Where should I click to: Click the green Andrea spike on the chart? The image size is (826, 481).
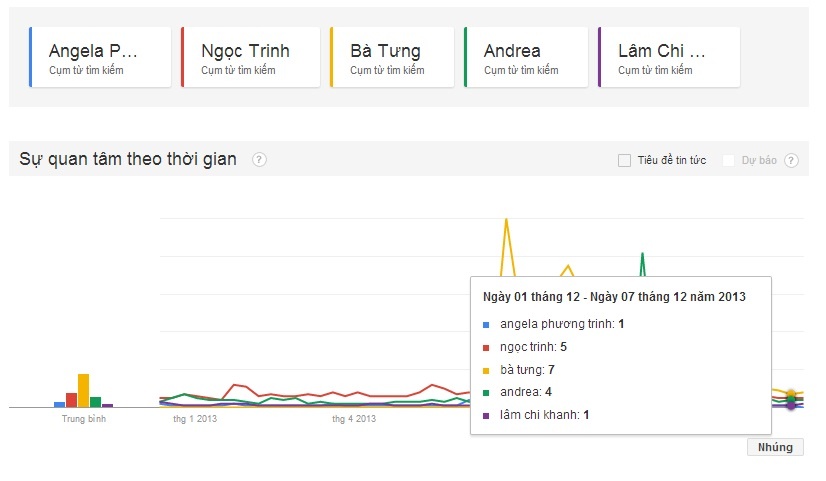[x=642, y=255]
